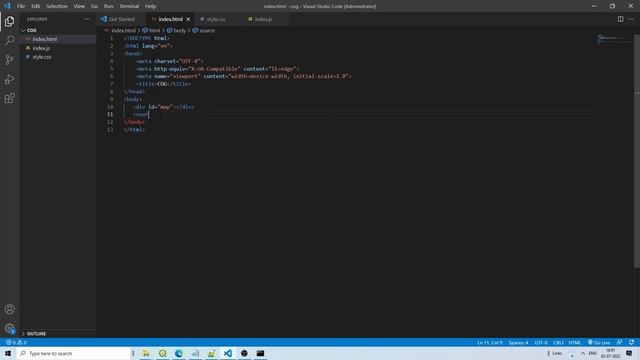The height and width of the screenshot is (360, 640).
Task: Click line number 12 in the gutter
Action: (110, 122)
